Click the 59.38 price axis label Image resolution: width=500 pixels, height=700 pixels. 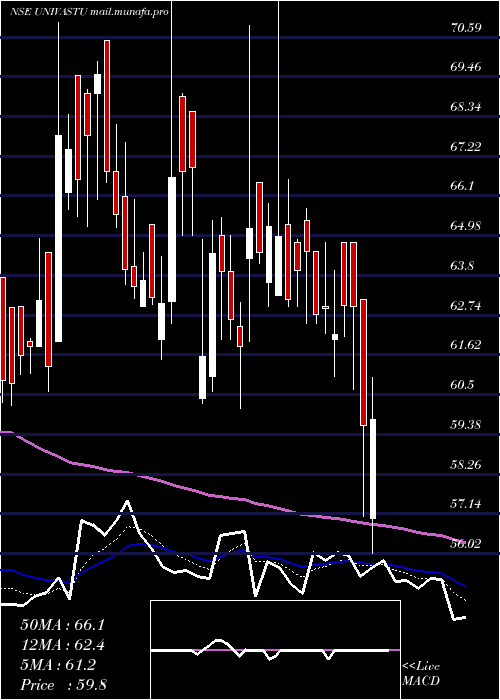coord(466,424)
